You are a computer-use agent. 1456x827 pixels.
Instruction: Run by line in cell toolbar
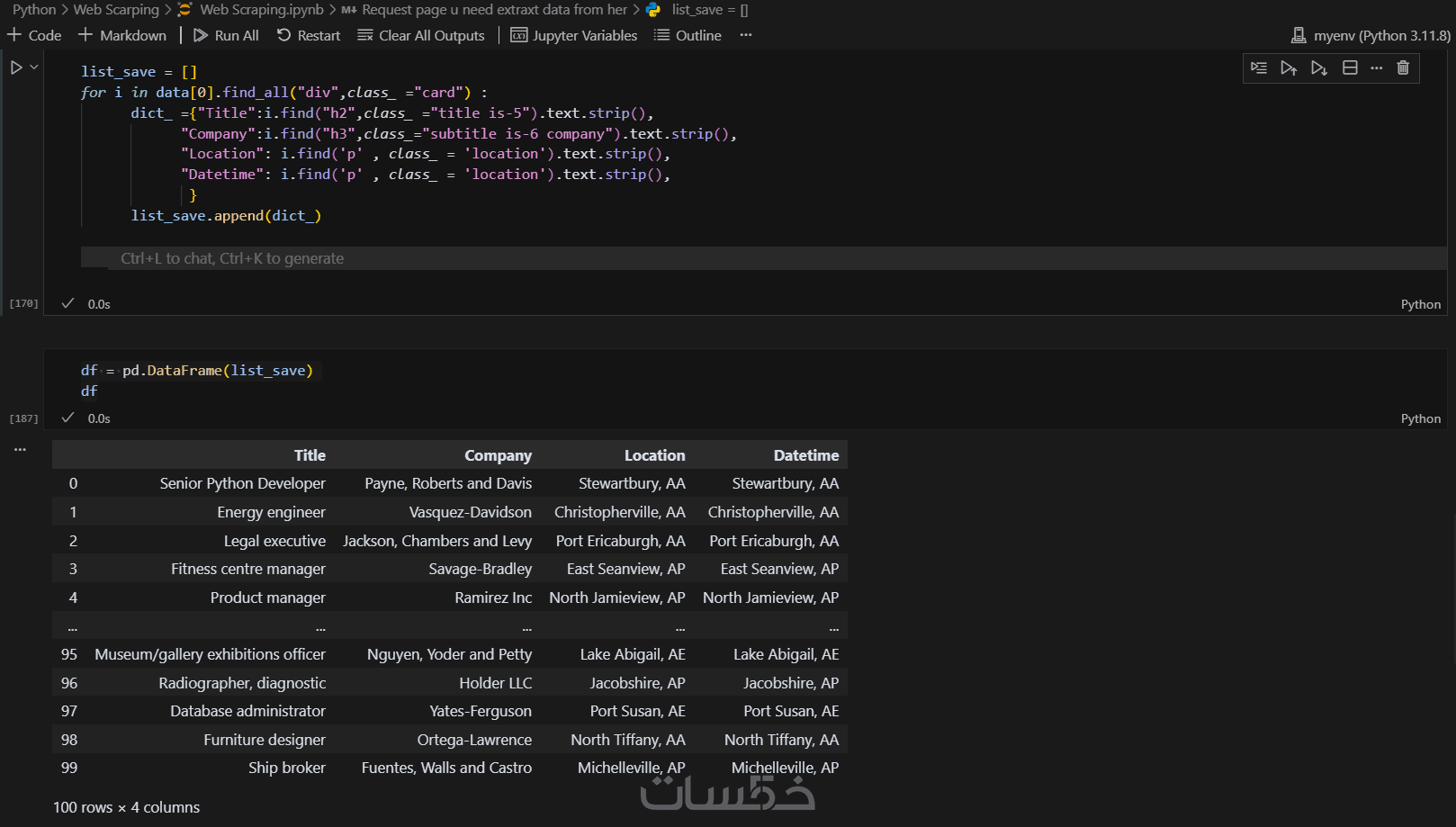[x=1259, y=68]
